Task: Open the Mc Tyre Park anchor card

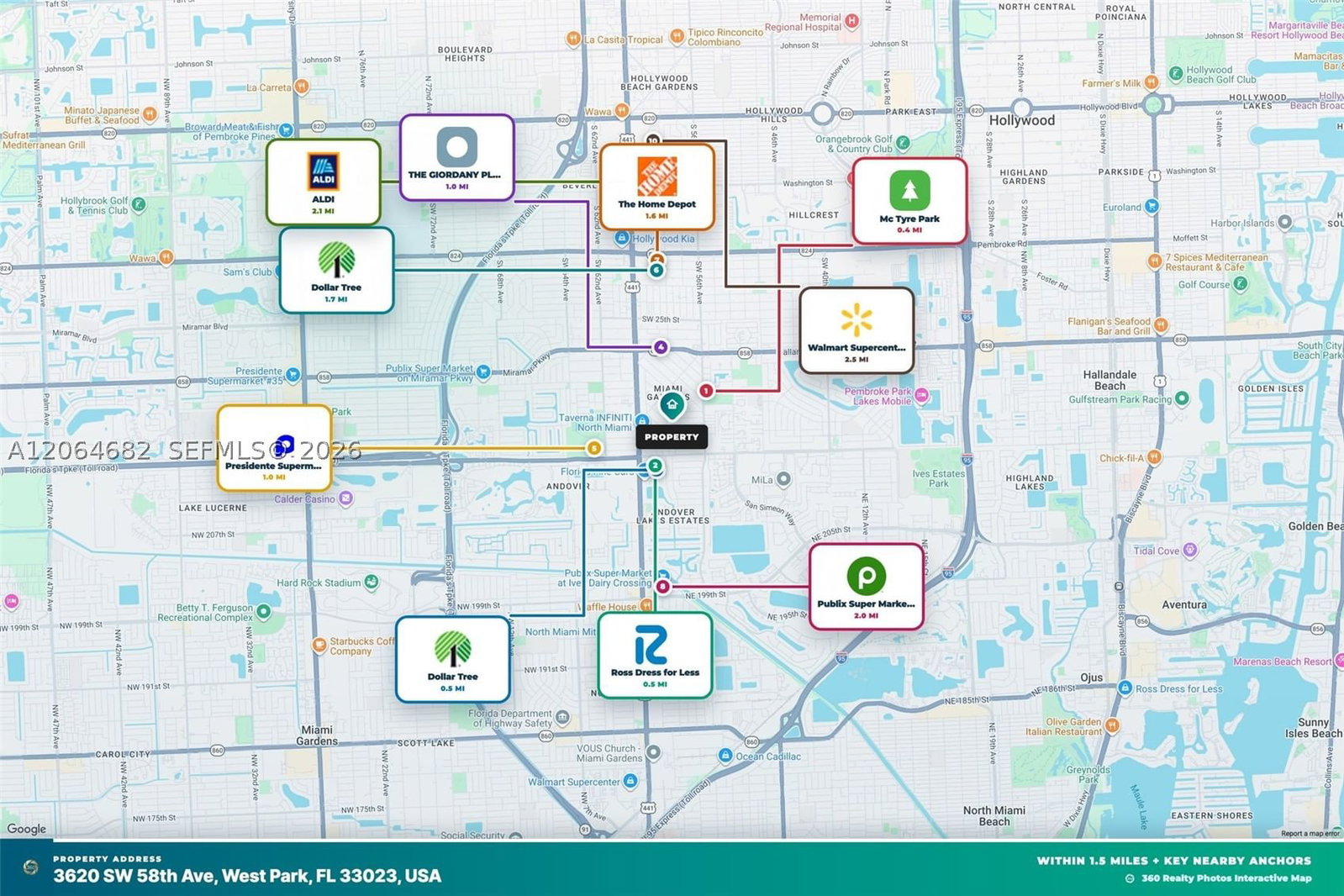Action: 909,201
